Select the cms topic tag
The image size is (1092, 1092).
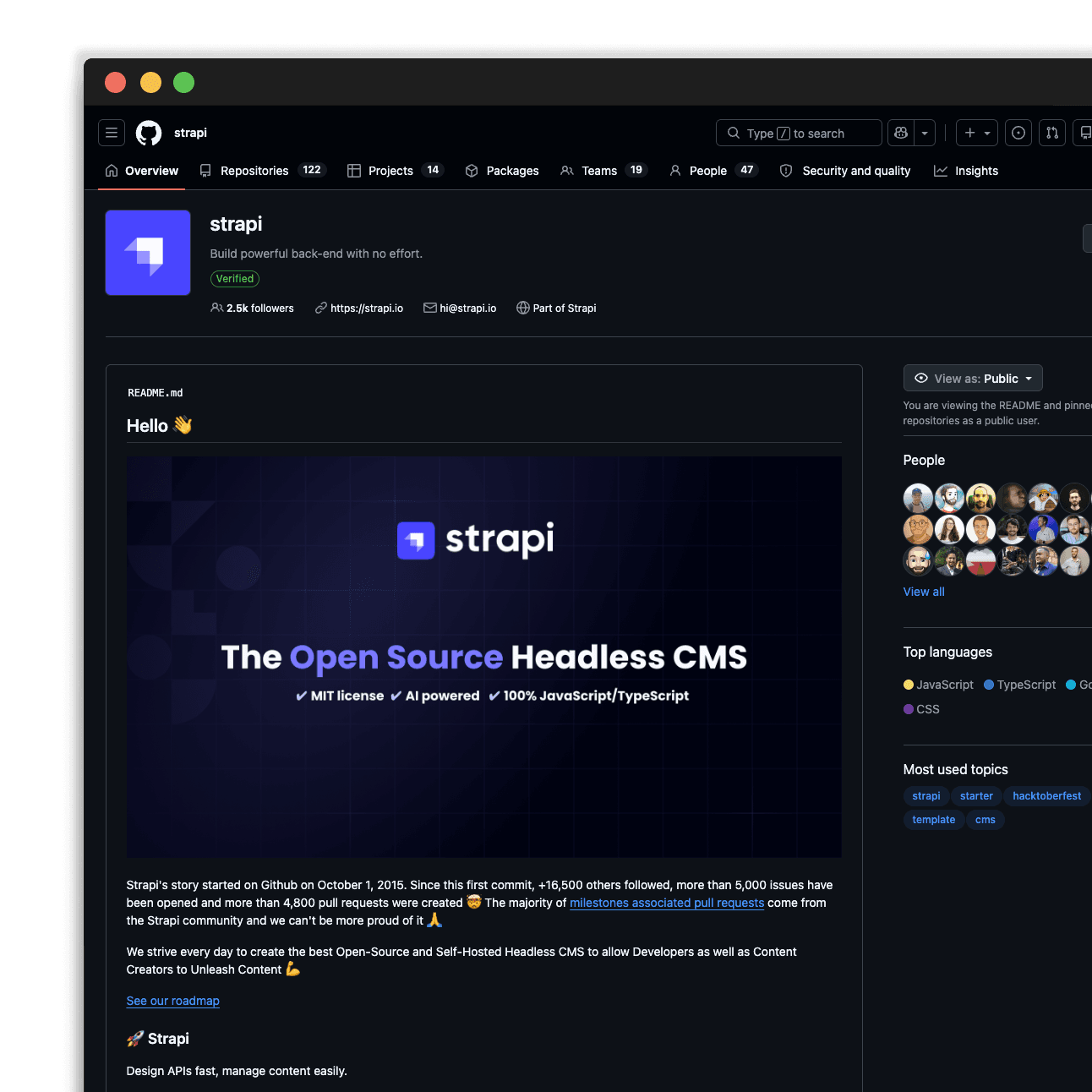986,820
